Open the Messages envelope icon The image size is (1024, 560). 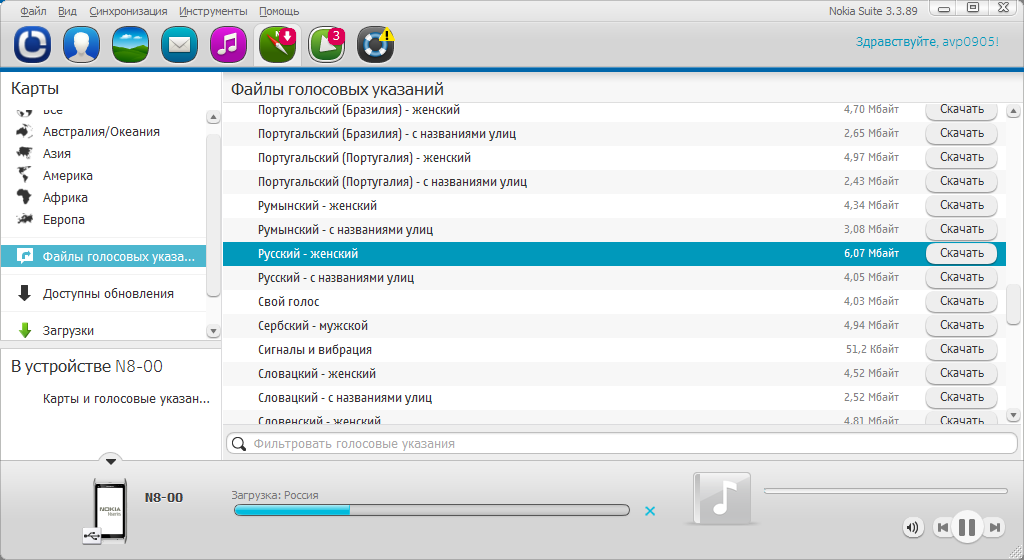(179, 45)
